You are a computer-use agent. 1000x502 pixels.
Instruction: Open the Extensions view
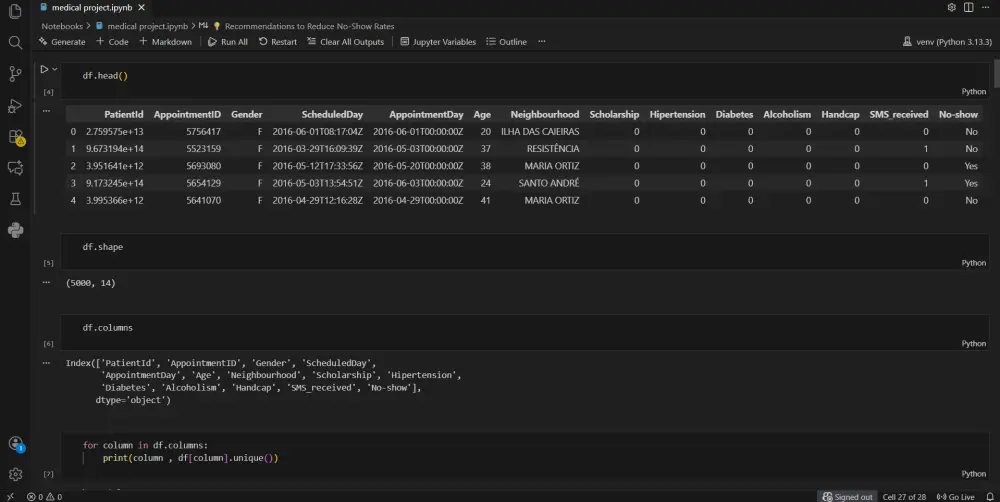click(x=15, y=137)
